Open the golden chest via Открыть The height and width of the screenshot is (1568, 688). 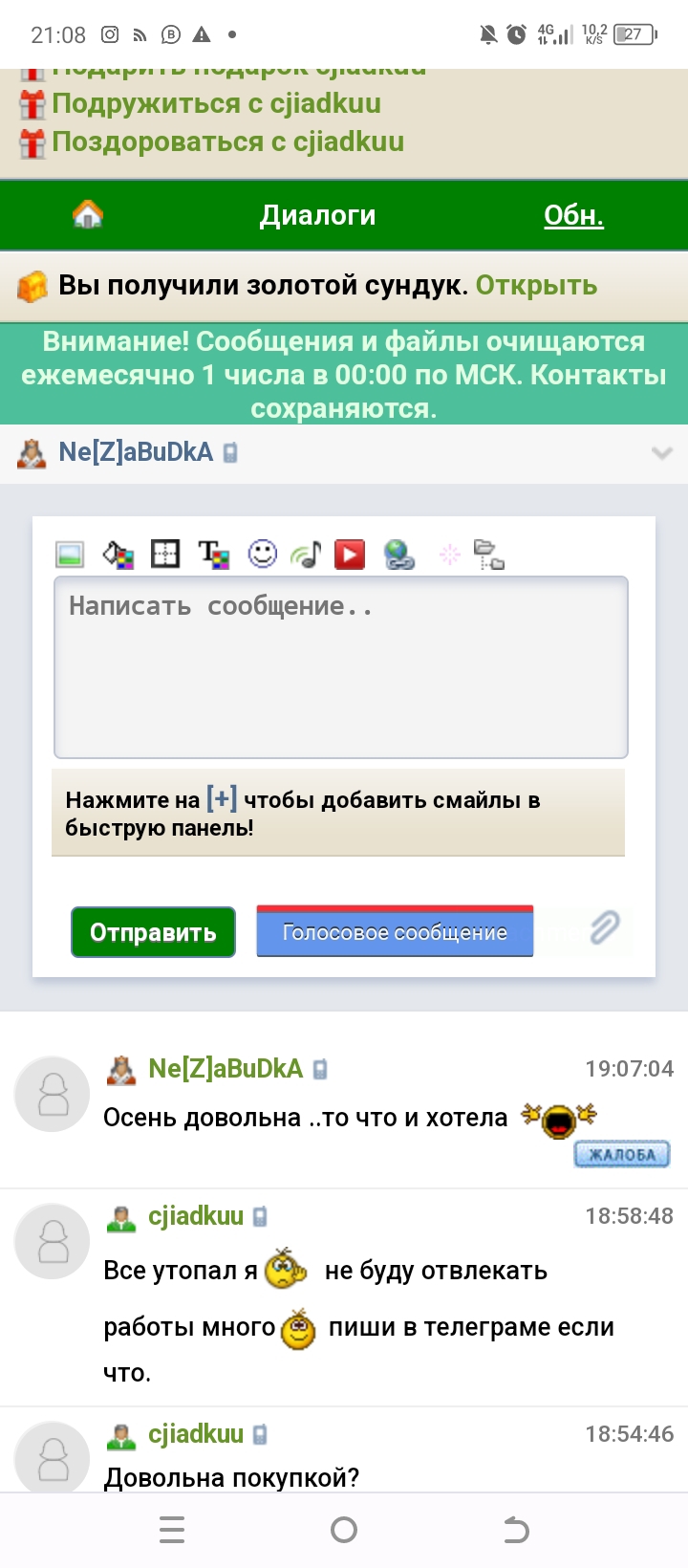tap(536, 285)
